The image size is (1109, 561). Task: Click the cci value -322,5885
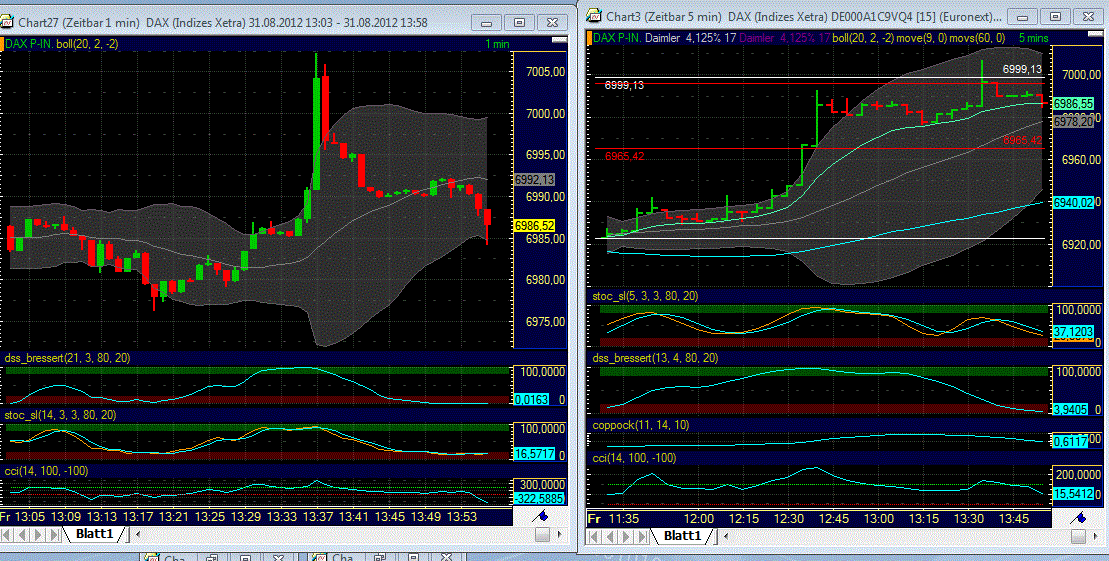coord(539,499)
